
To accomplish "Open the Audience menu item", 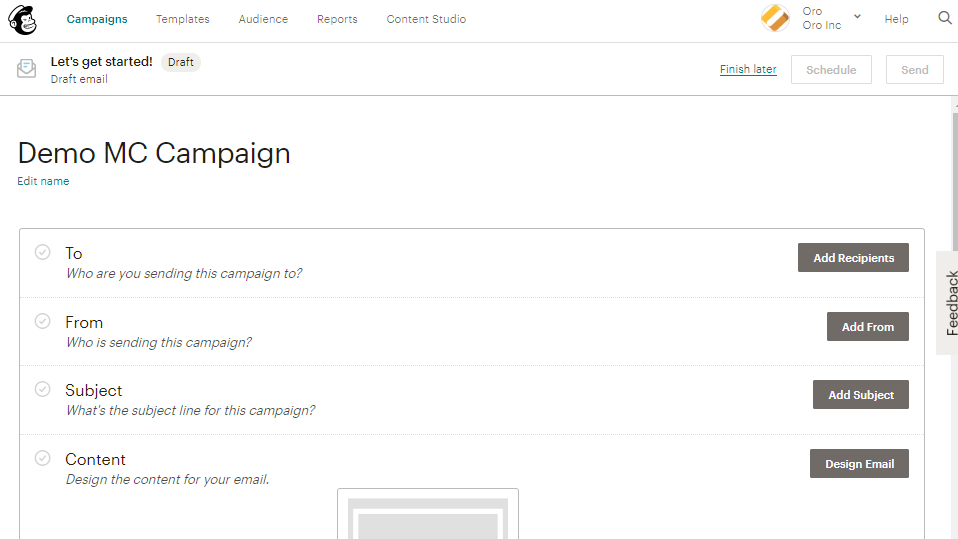I will click(263, 19).
